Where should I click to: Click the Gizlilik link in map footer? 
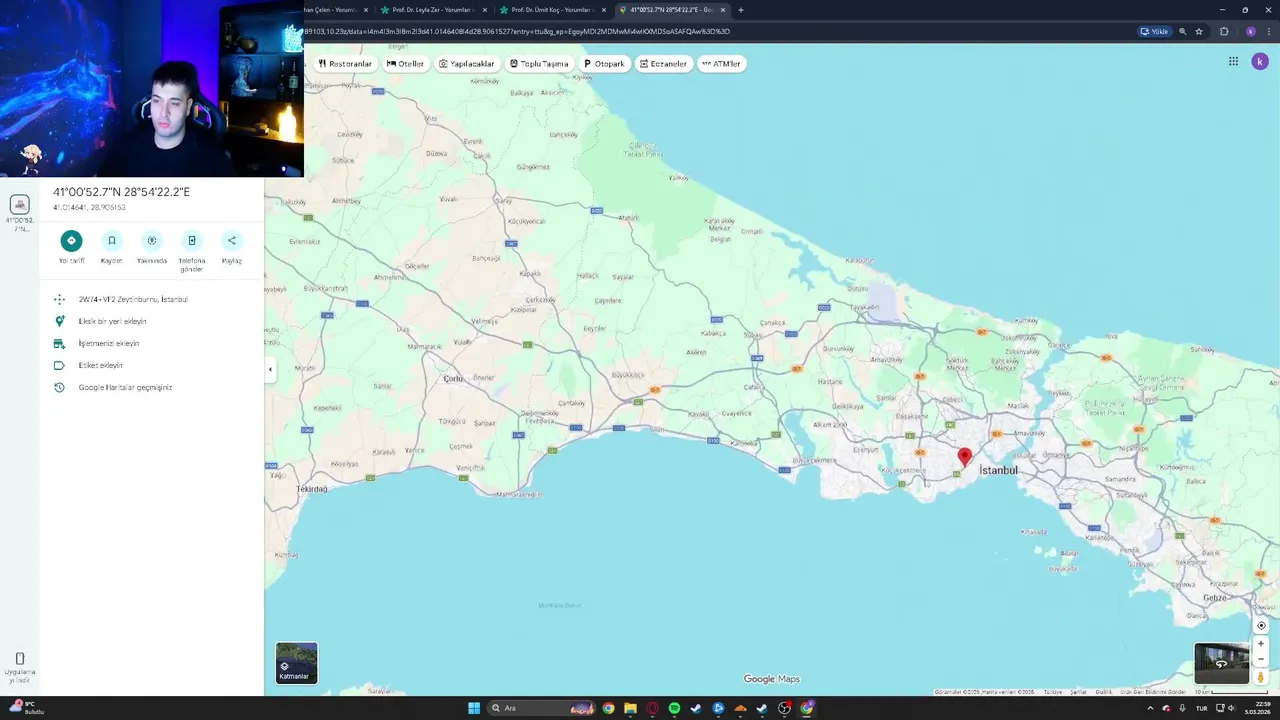click(1103, 692)
